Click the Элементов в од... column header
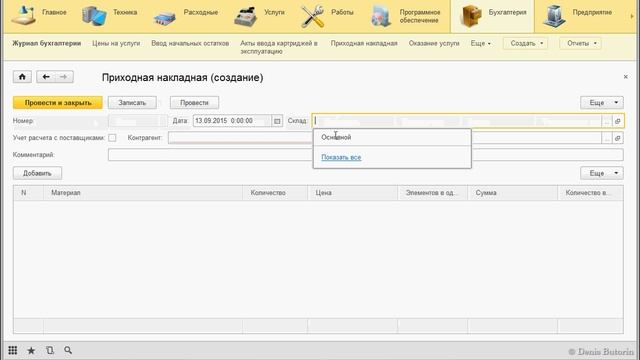 tap(433, 193)
